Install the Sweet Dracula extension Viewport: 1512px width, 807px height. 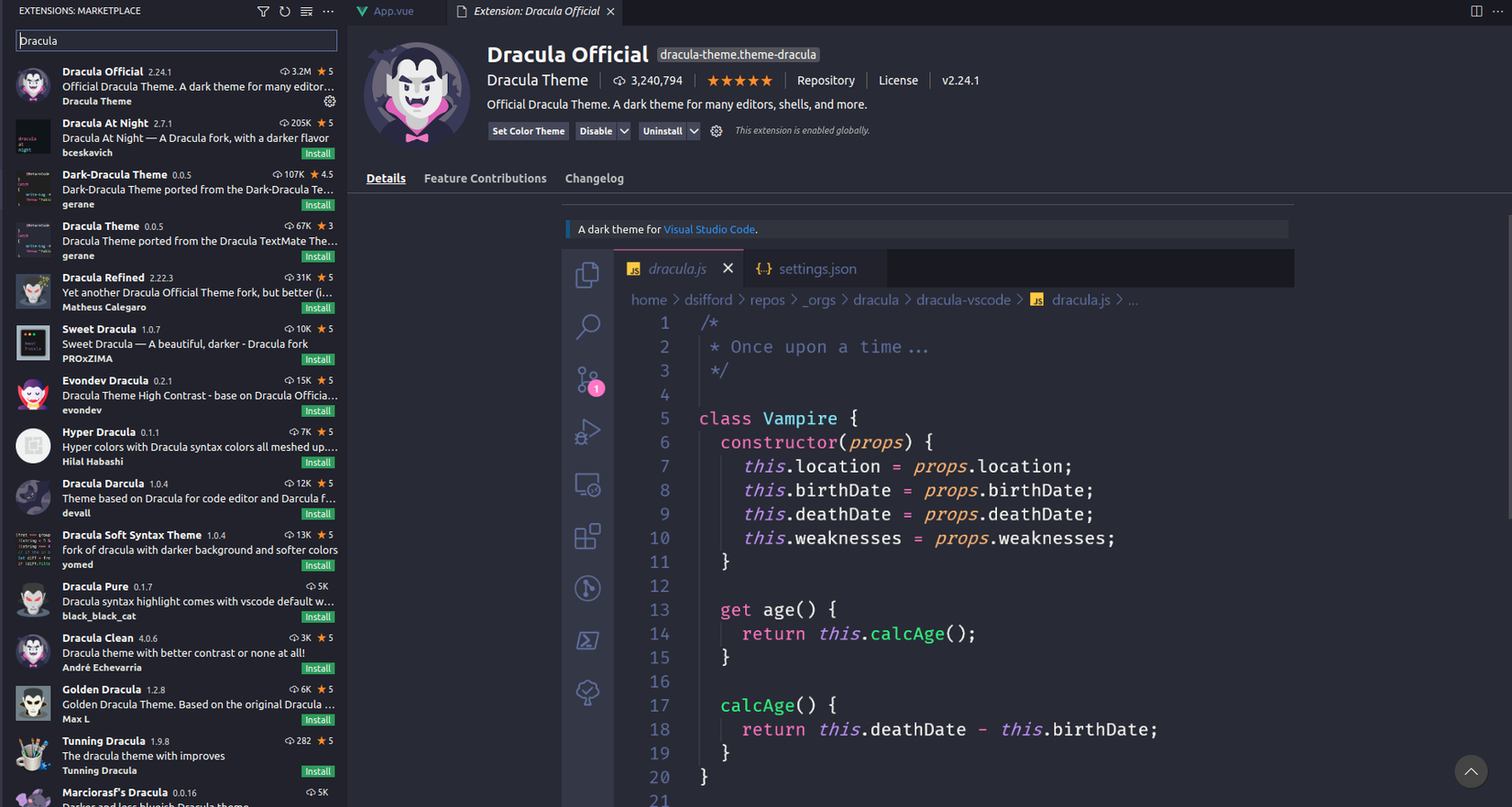click(x=318, y=360)
